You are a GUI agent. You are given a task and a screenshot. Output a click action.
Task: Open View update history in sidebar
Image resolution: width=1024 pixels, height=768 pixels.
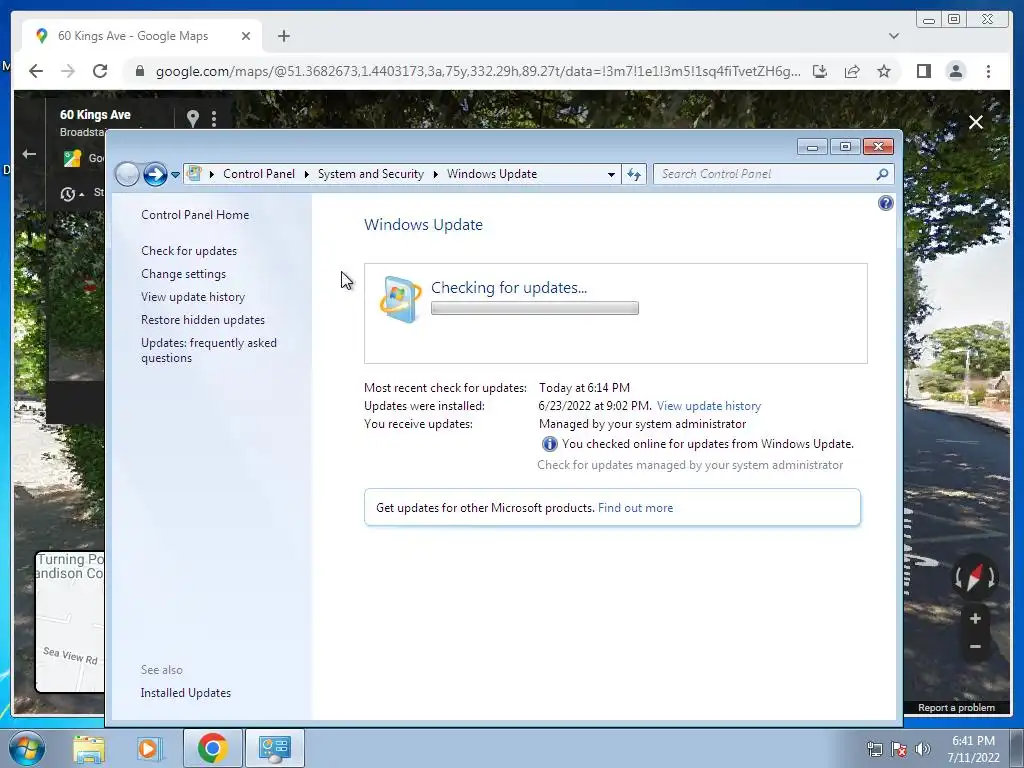click(x=193, y=296)
